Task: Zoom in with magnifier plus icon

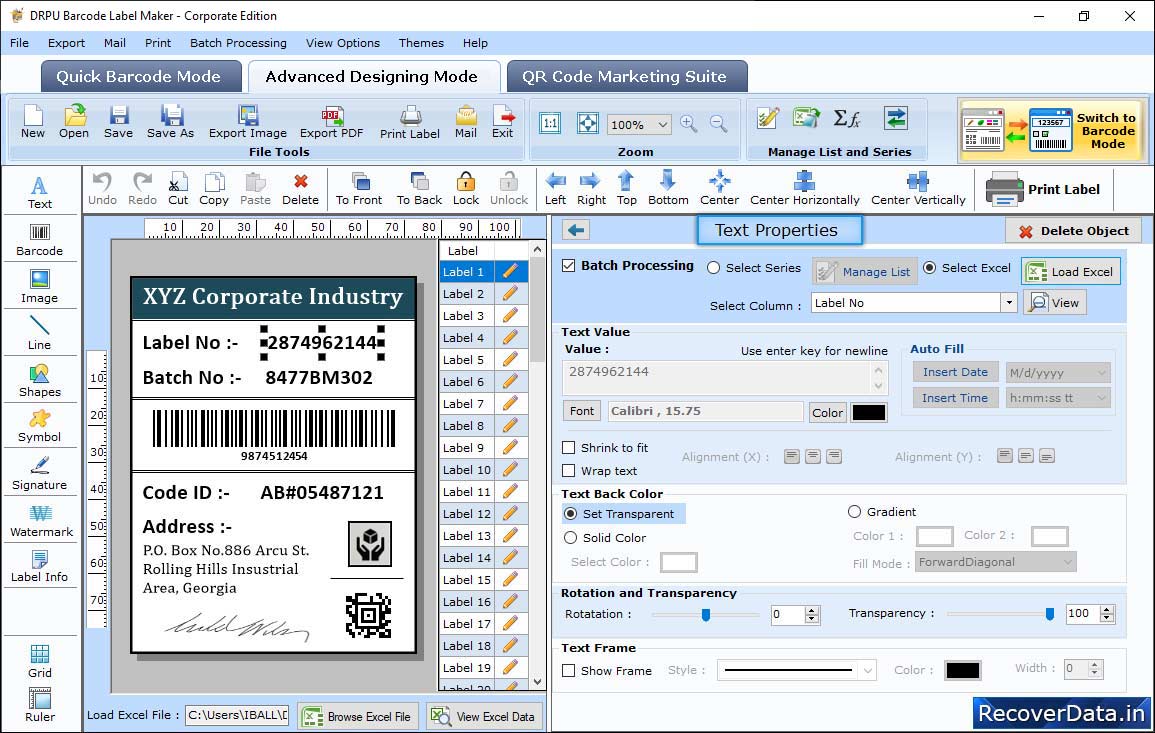Action: (689, 124)
